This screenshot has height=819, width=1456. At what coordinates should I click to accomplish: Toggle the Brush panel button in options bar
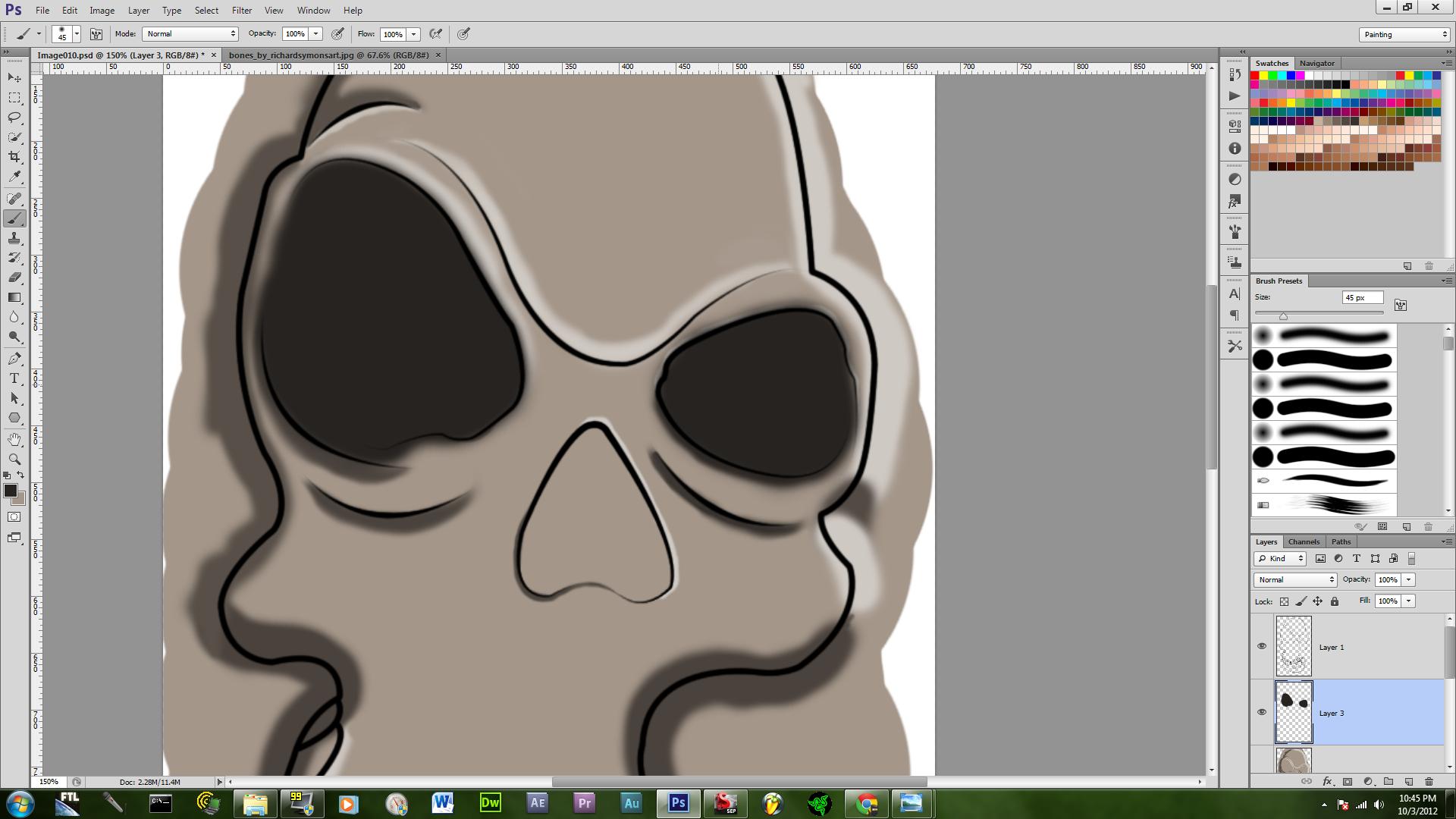96,34
